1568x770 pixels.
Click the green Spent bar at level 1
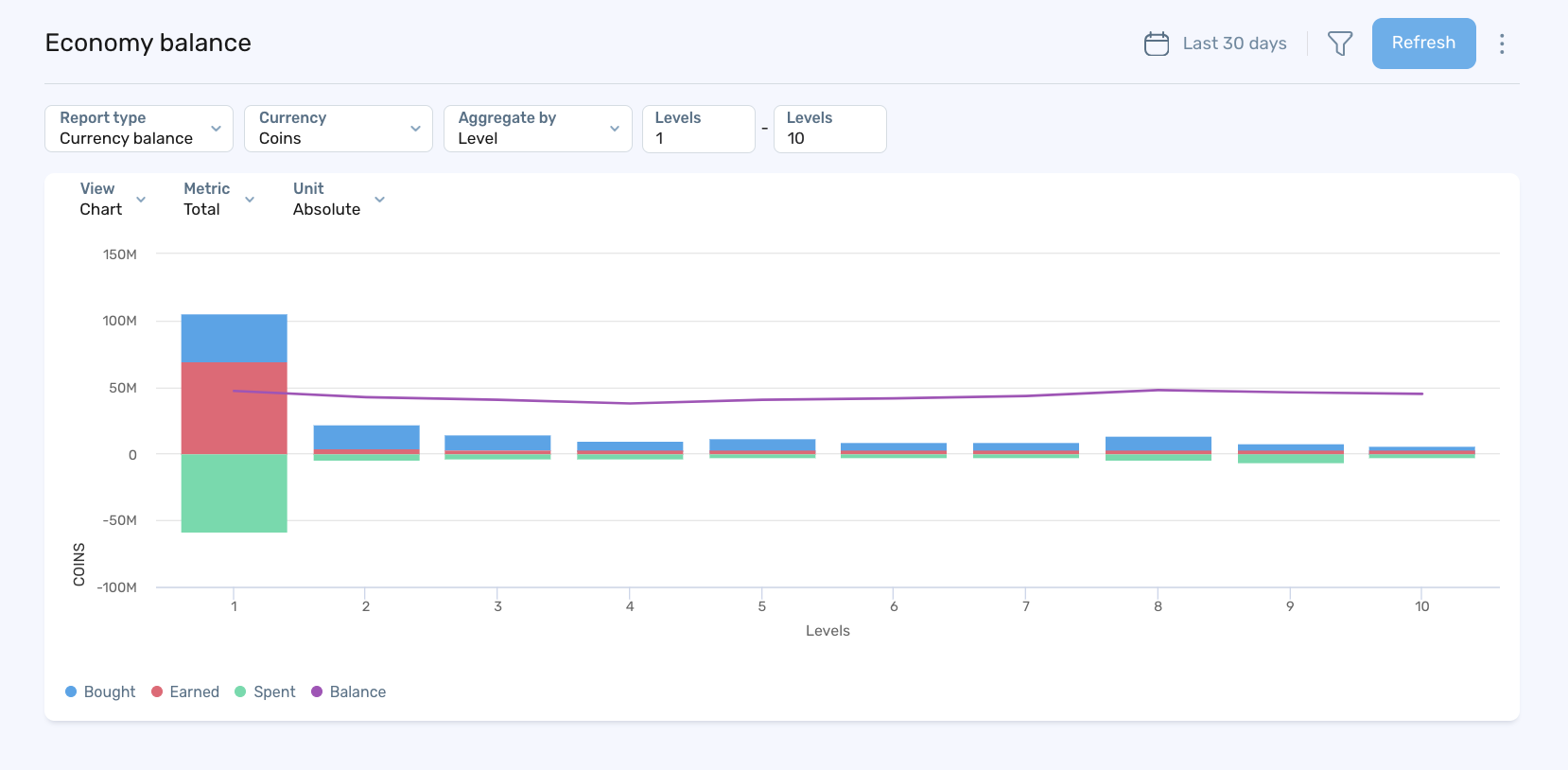(234, 493)
